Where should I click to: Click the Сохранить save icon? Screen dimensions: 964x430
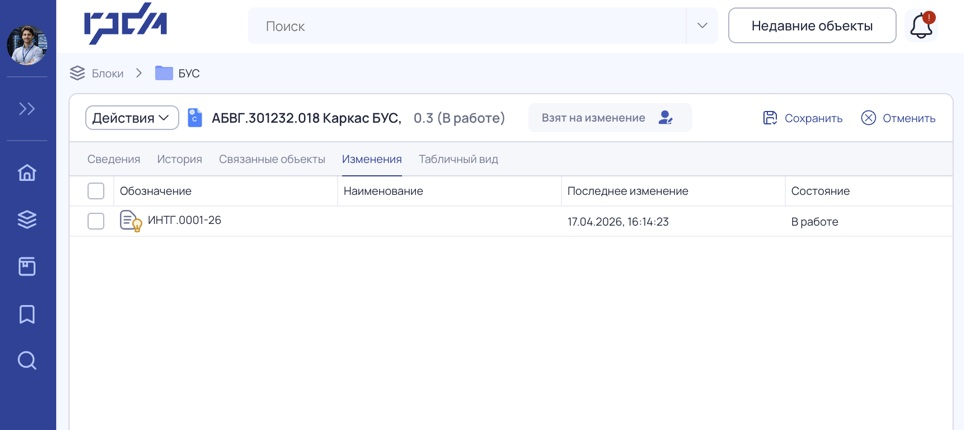[x=770, y=118]
